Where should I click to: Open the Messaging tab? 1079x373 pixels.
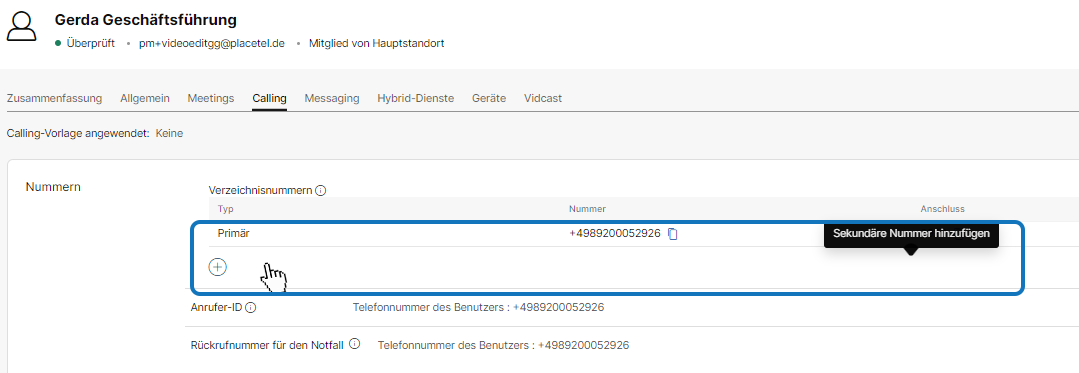pos(332,98)
